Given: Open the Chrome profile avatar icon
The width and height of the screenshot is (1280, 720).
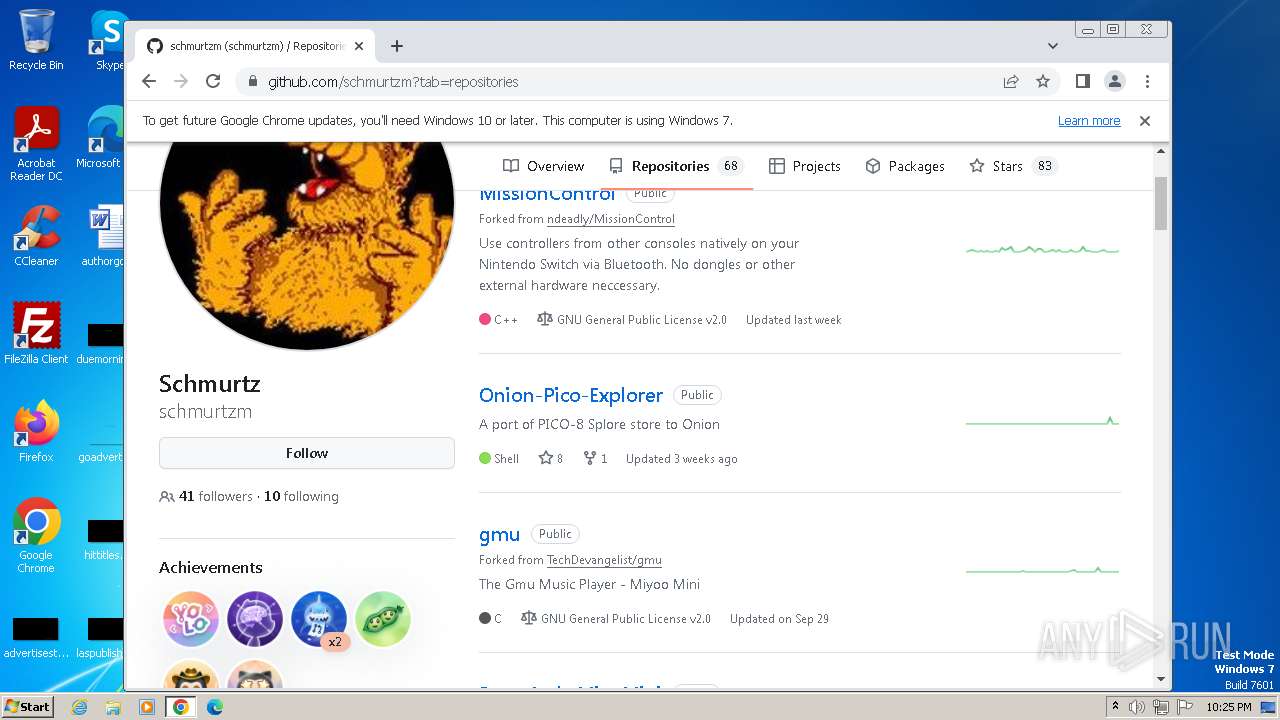Looking at the screenshot, I should [1115, 82].
